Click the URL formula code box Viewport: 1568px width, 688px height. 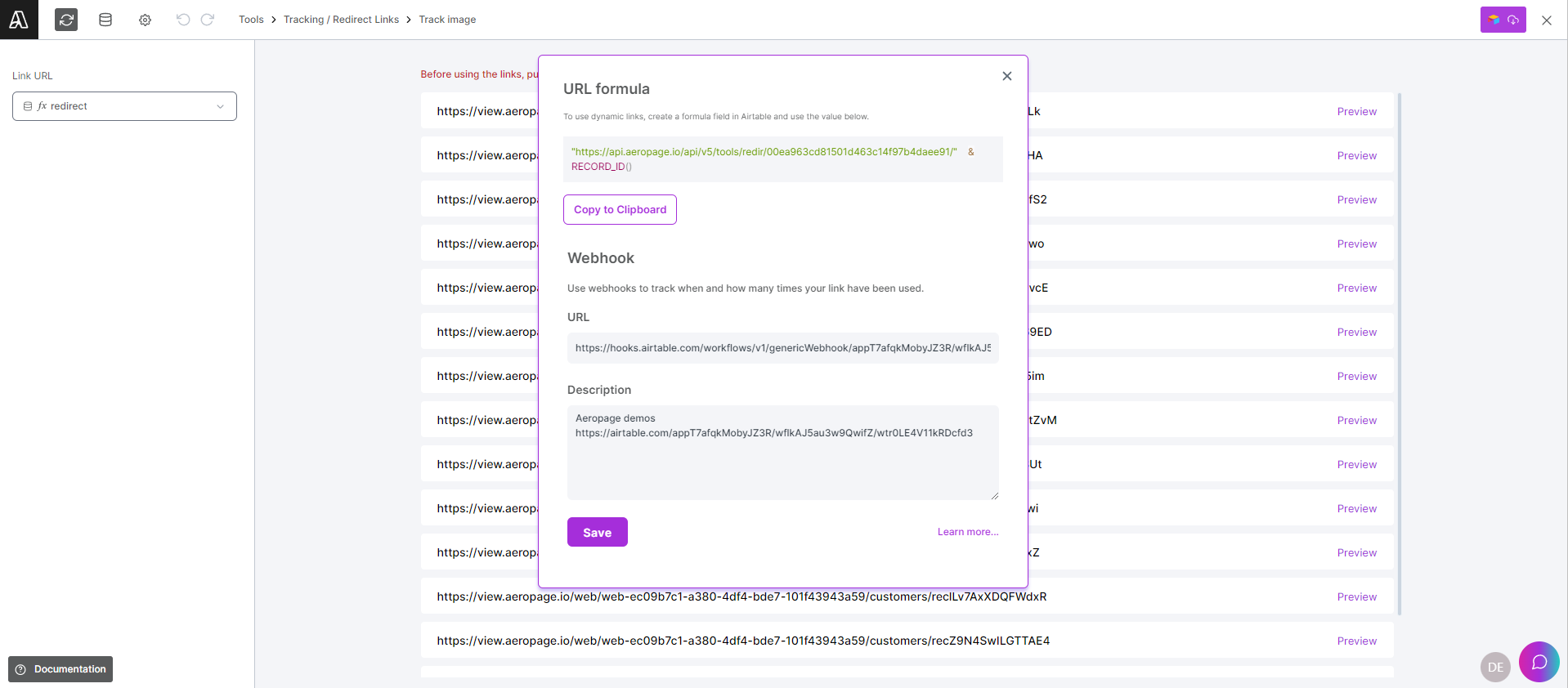tap(782, 159)
